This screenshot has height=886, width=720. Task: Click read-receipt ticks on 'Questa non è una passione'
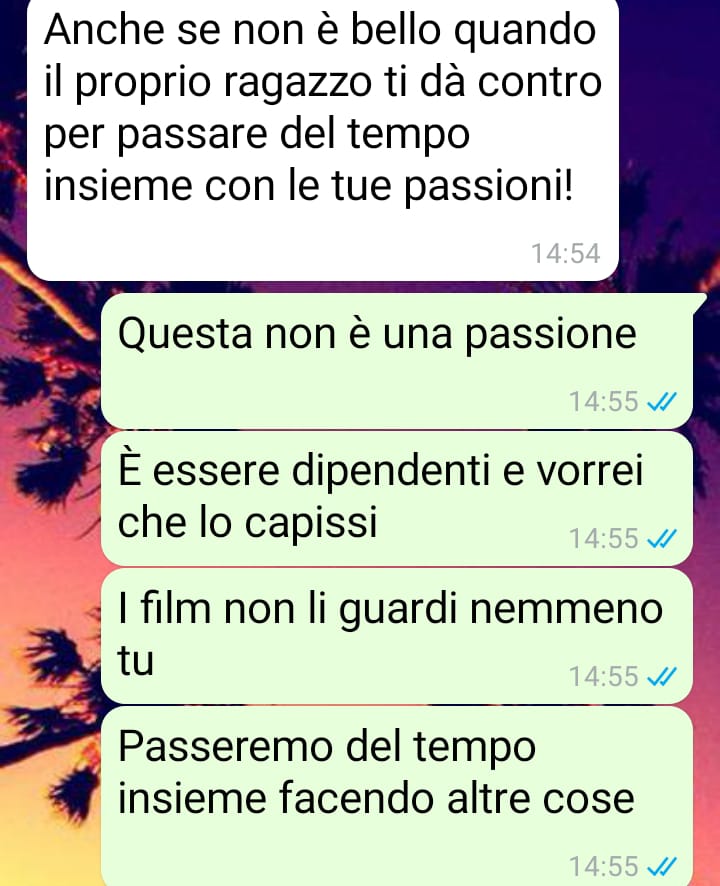661,402
